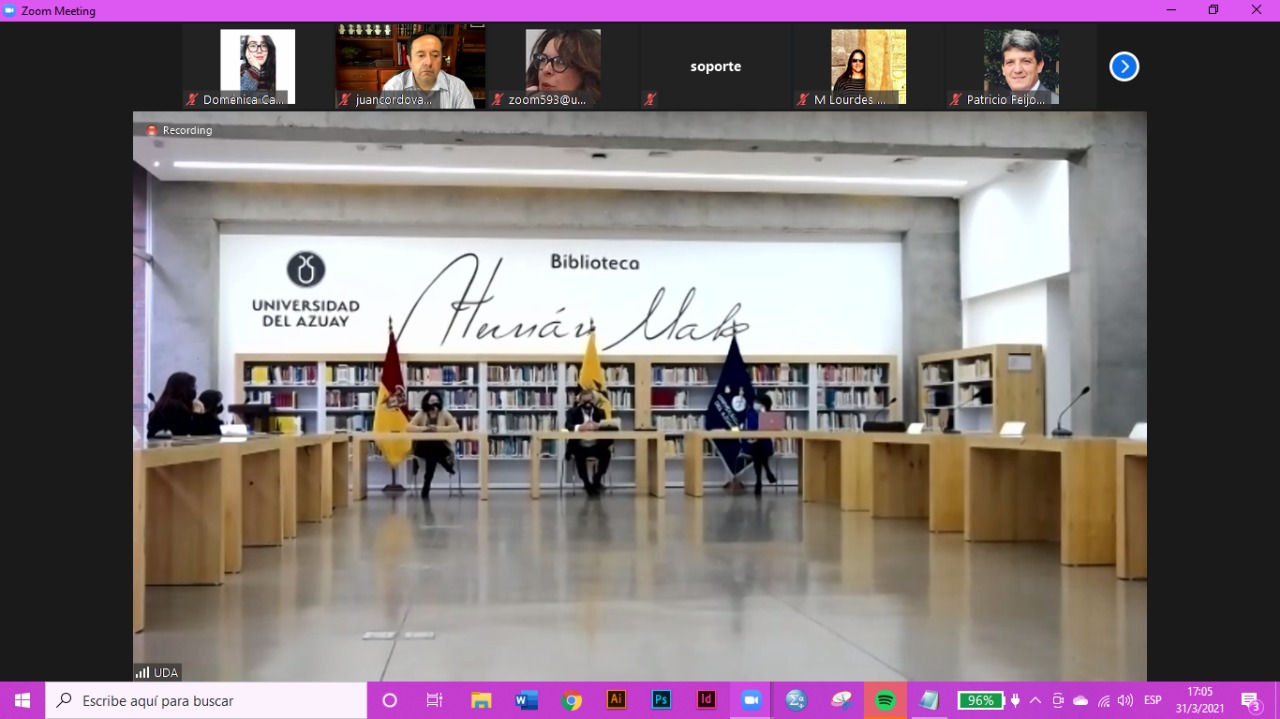Show next participants with blue arrow
Viewport: 1280px width, 719px height.
tap(1124, 67)
